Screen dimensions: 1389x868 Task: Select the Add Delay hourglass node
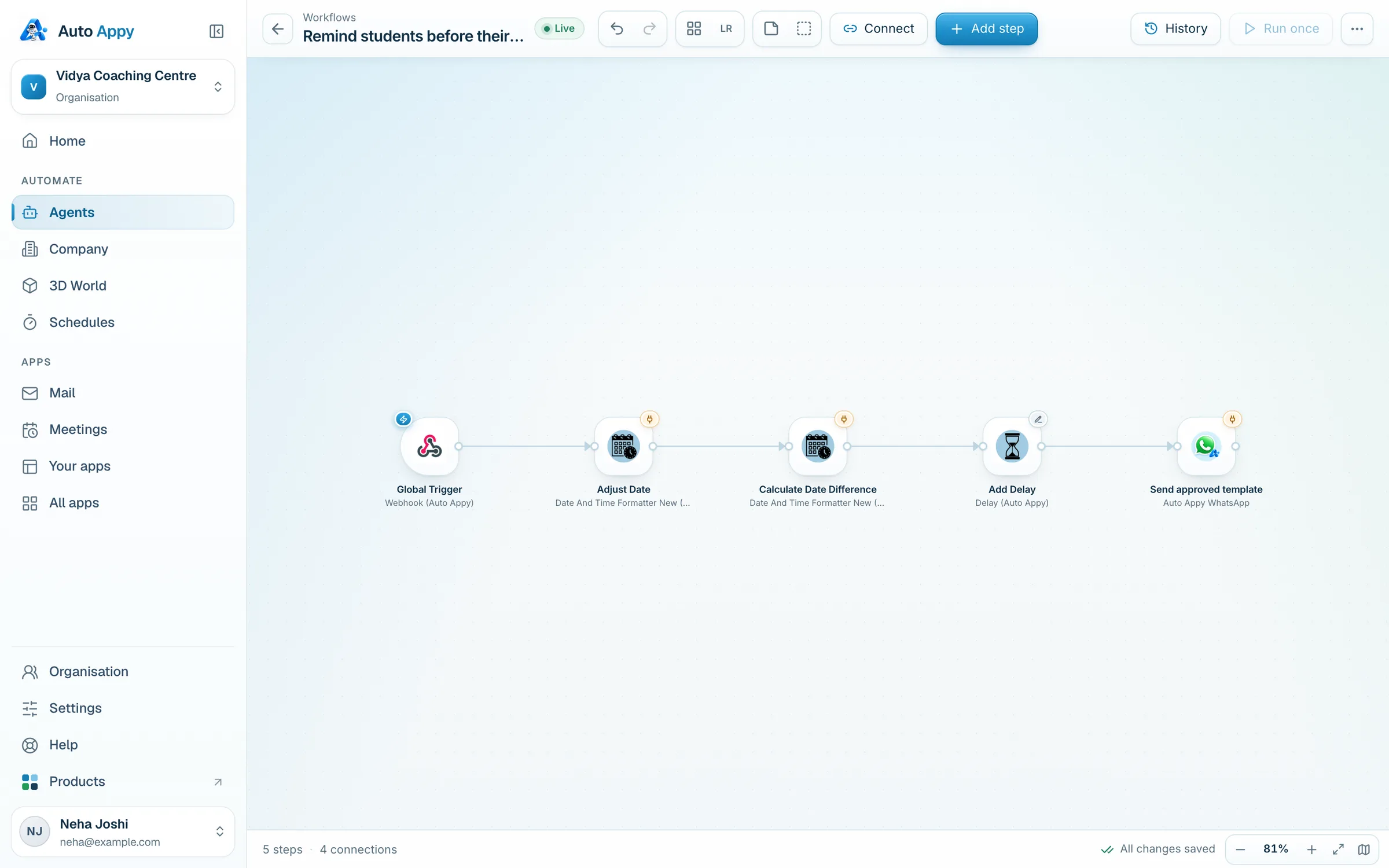(x=1012, y=447)
